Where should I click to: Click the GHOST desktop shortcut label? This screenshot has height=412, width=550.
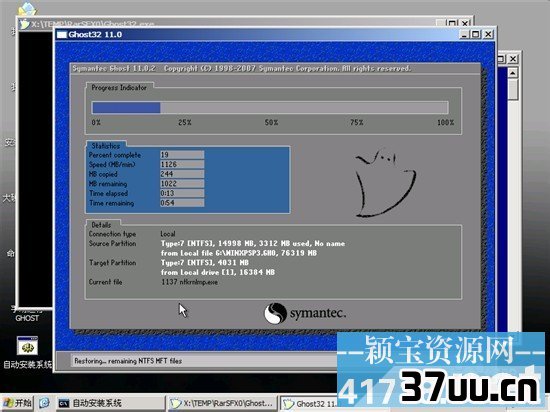click(27, 318)
